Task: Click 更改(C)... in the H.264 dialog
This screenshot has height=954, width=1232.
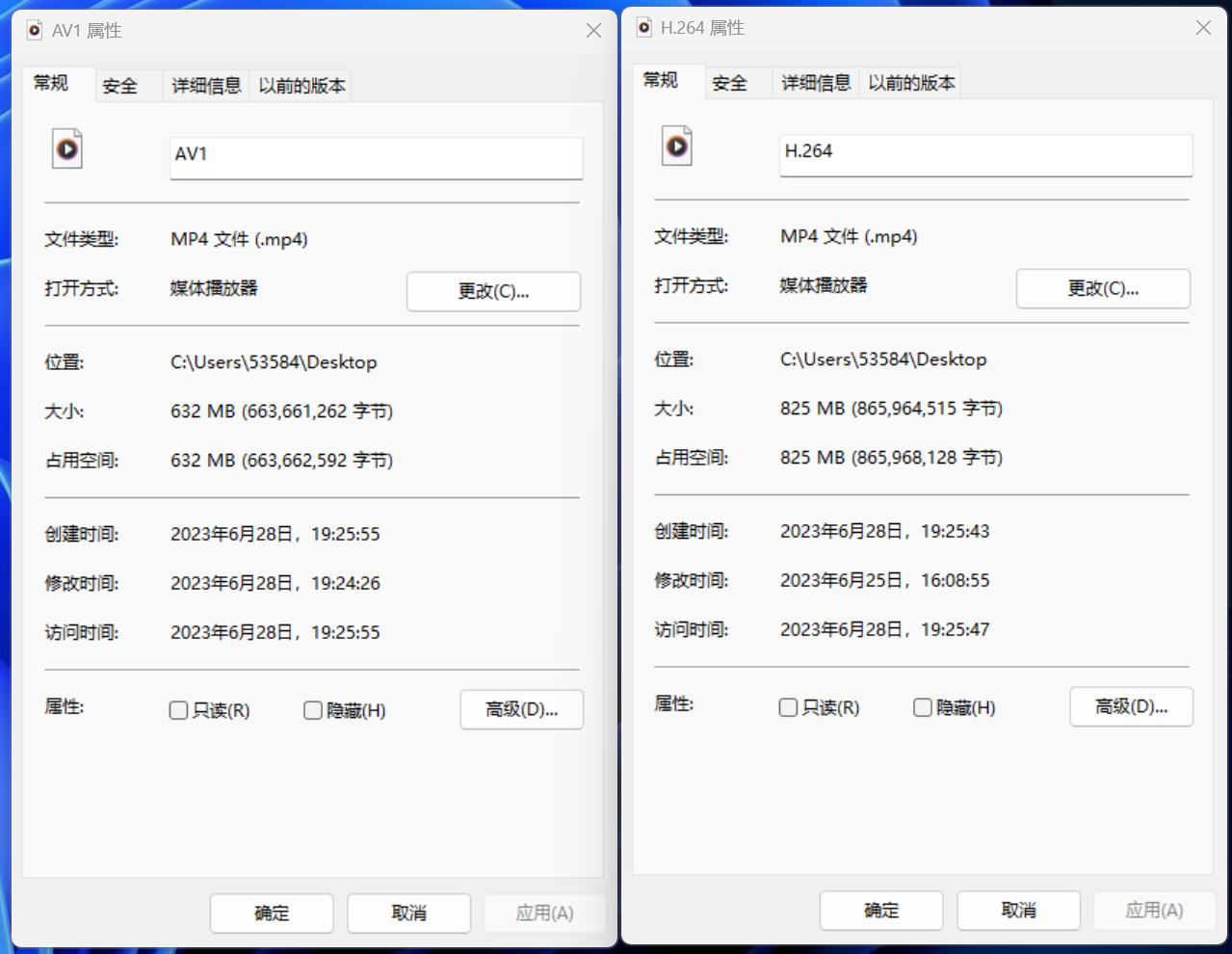Action: coord(1103,288)
